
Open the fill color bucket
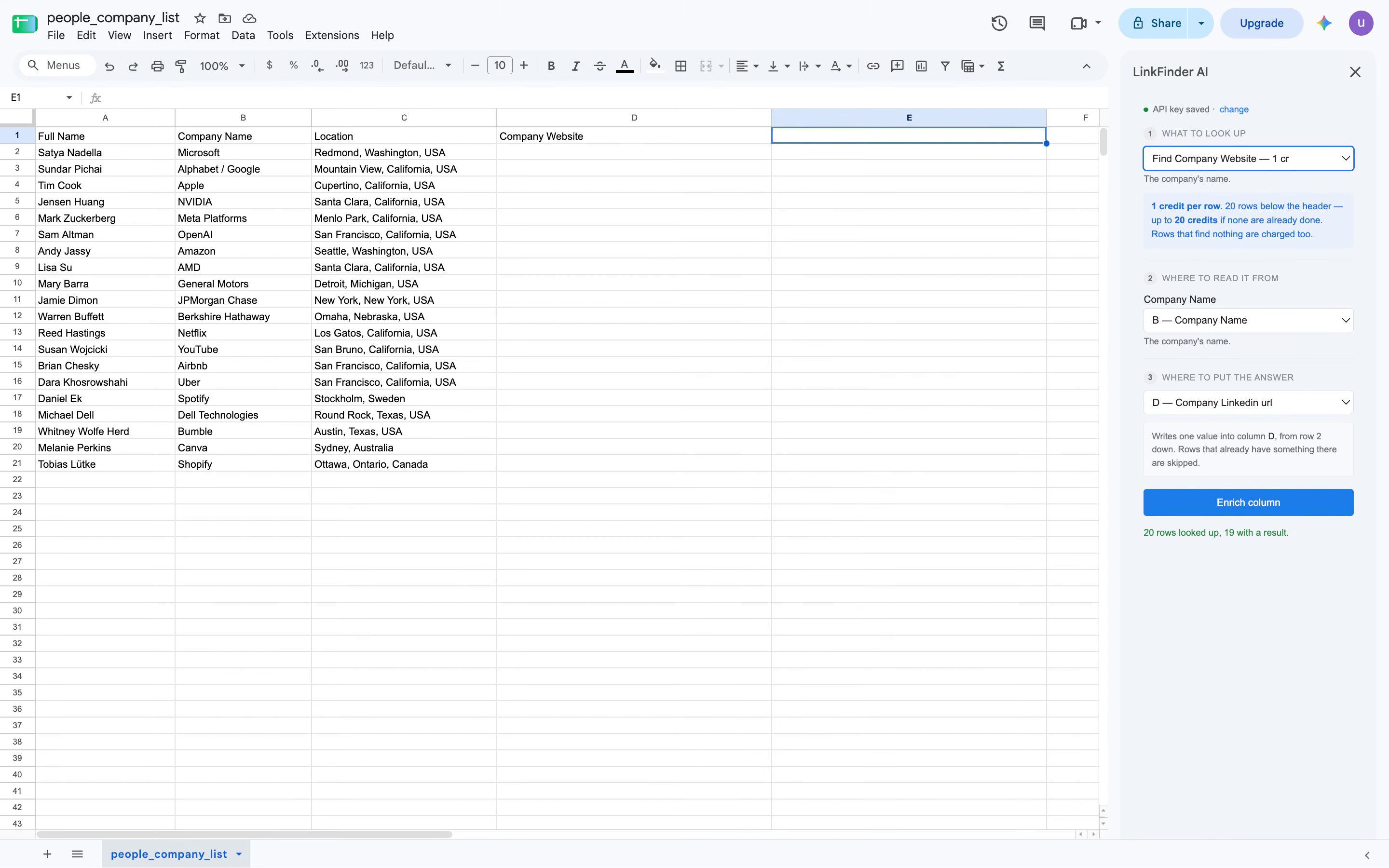655,65
